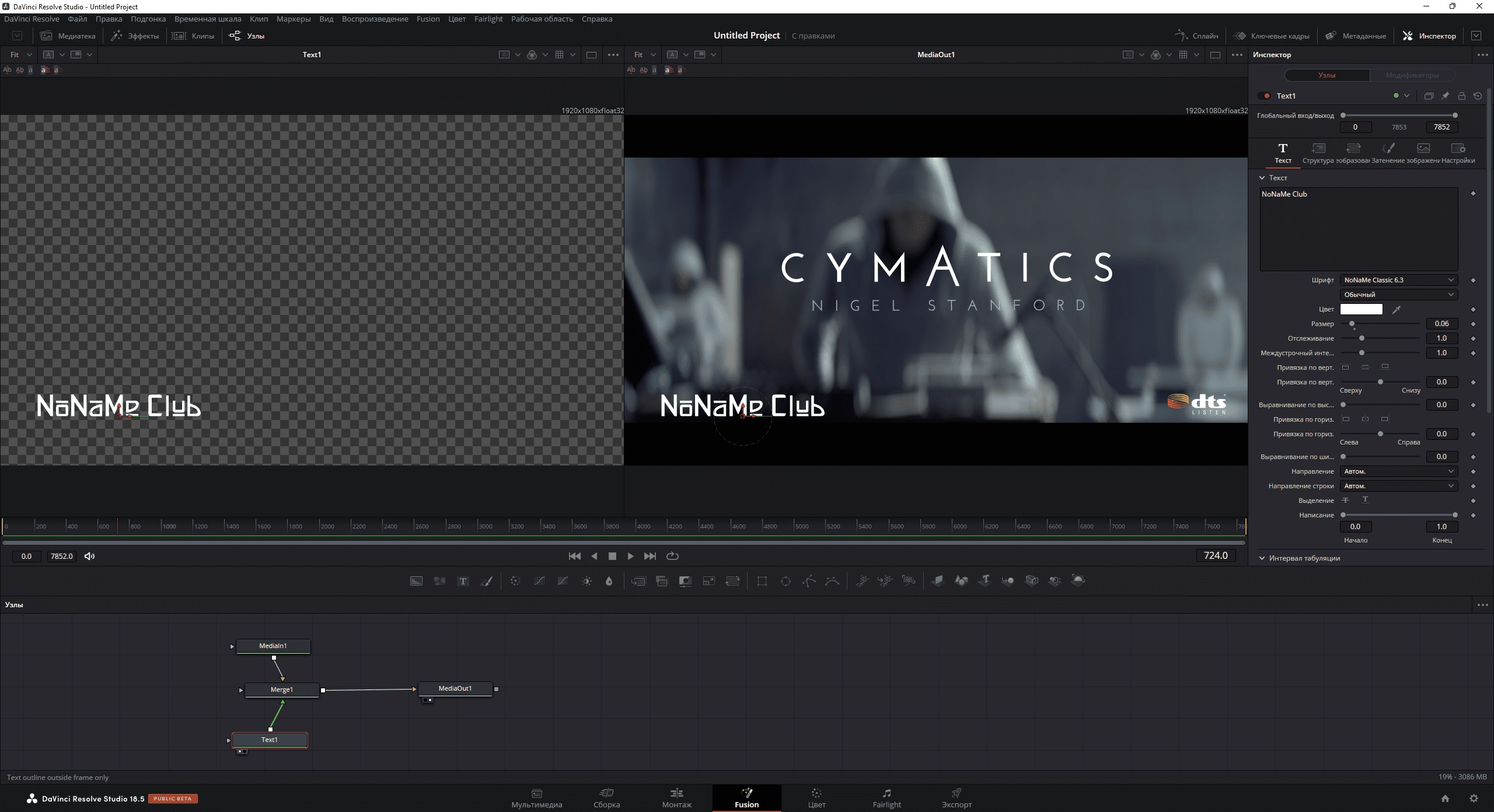Open the Text1 color tag dropdown arrow
Screen dimensions: 1494x812
pos(1406,96)
